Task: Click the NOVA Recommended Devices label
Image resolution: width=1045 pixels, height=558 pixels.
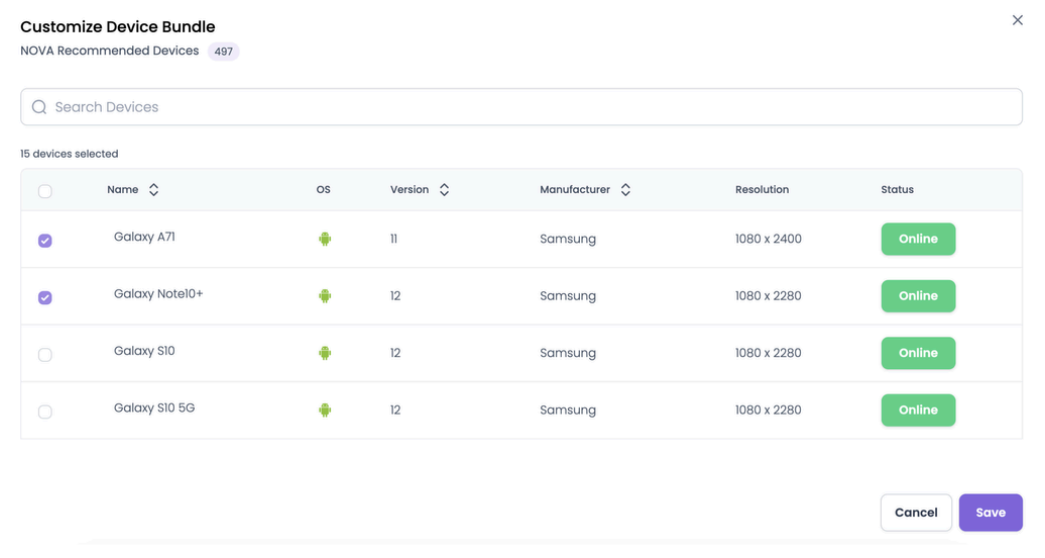Action: (x=109, y=51)
